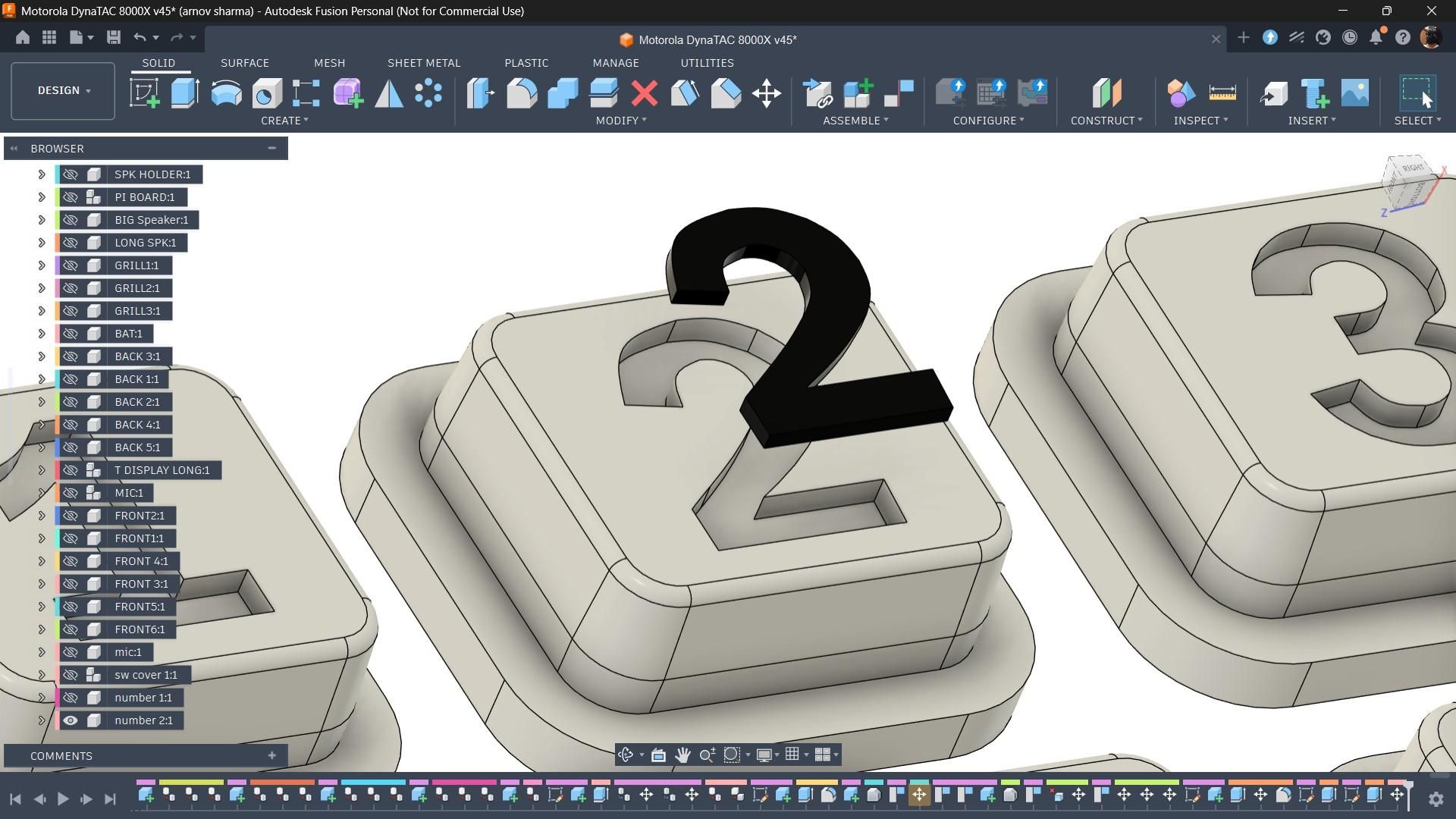Expand the BIG Speaker:1 tree node
Viewport: 1456px width, 819px height.
42,220
